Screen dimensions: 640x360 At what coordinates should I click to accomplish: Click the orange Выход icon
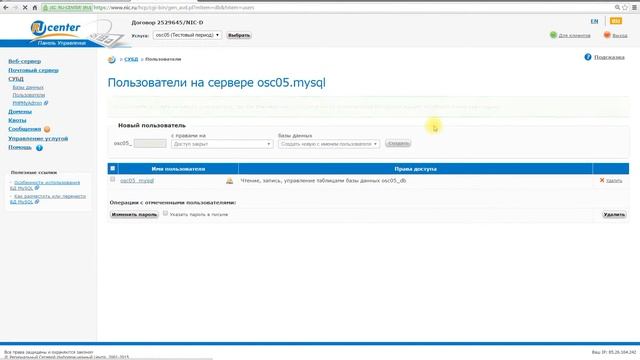coord(607,35)
